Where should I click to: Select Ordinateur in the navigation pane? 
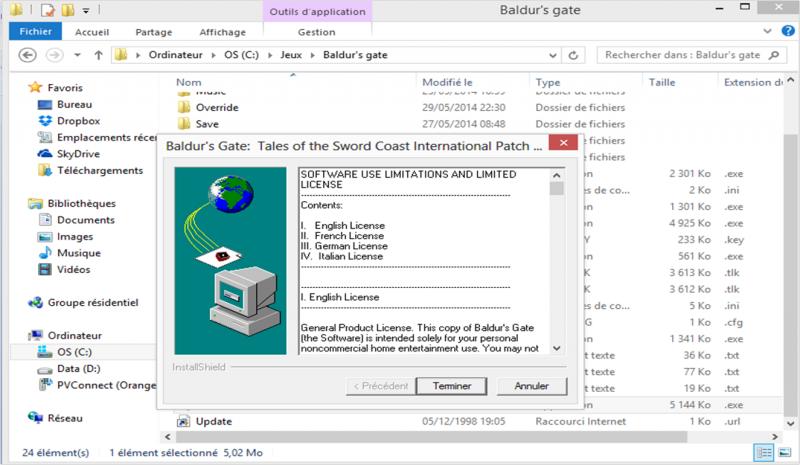(x=74, y=335)
